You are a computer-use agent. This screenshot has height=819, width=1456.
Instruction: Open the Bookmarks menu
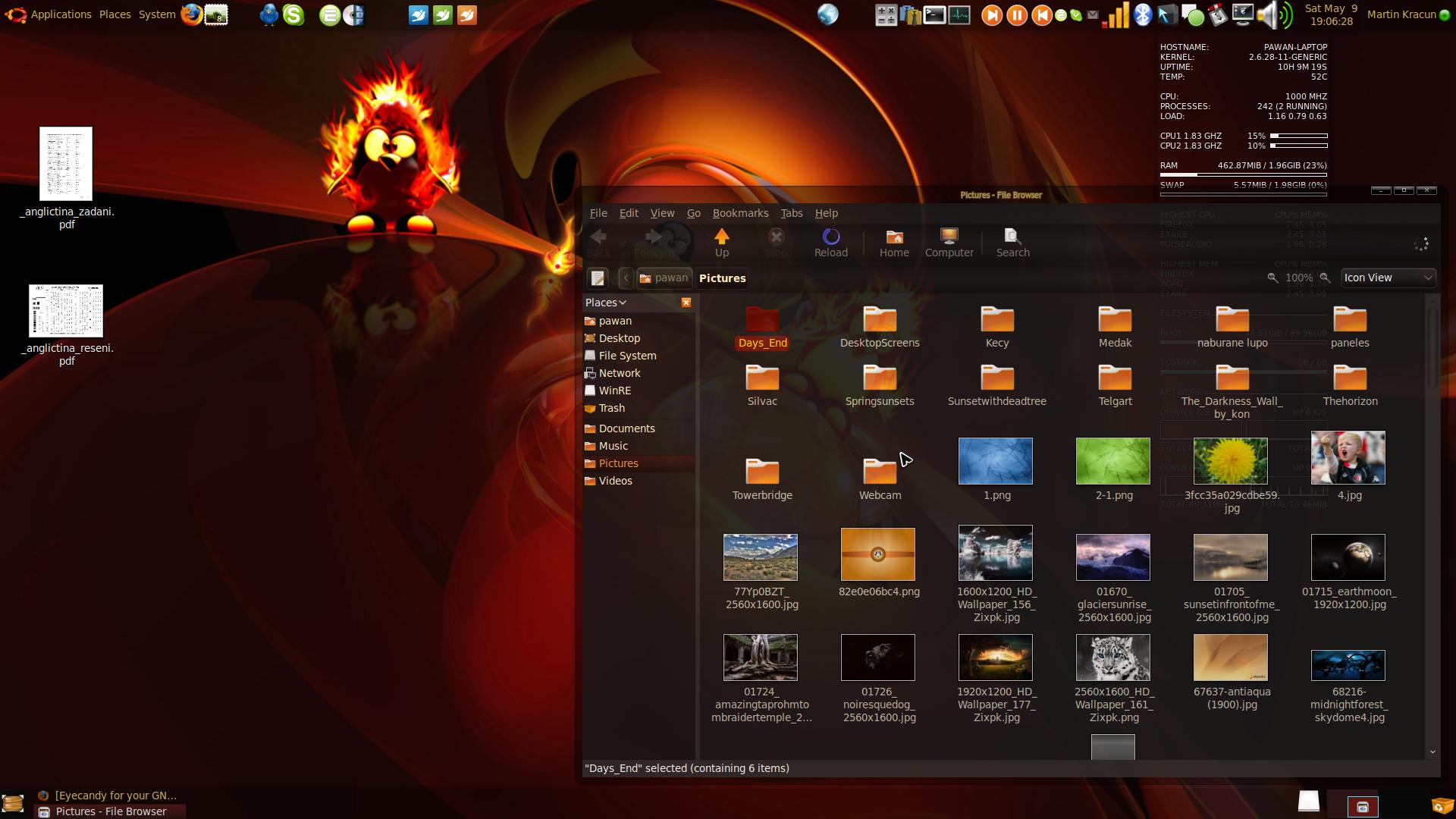[x=740, y=213]
